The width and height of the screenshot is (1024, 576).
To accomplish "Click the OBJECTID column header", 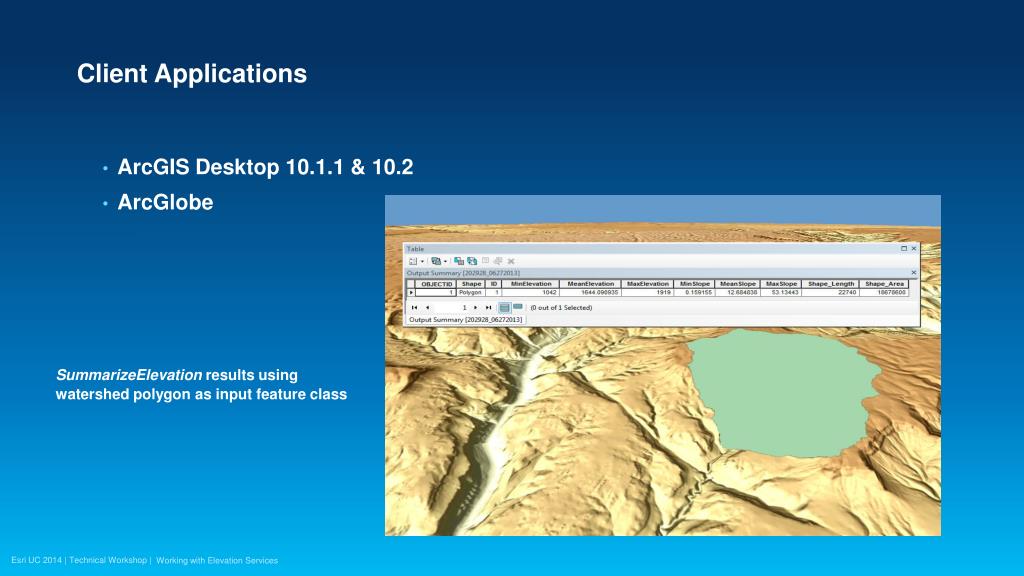I will pos(436,284).
